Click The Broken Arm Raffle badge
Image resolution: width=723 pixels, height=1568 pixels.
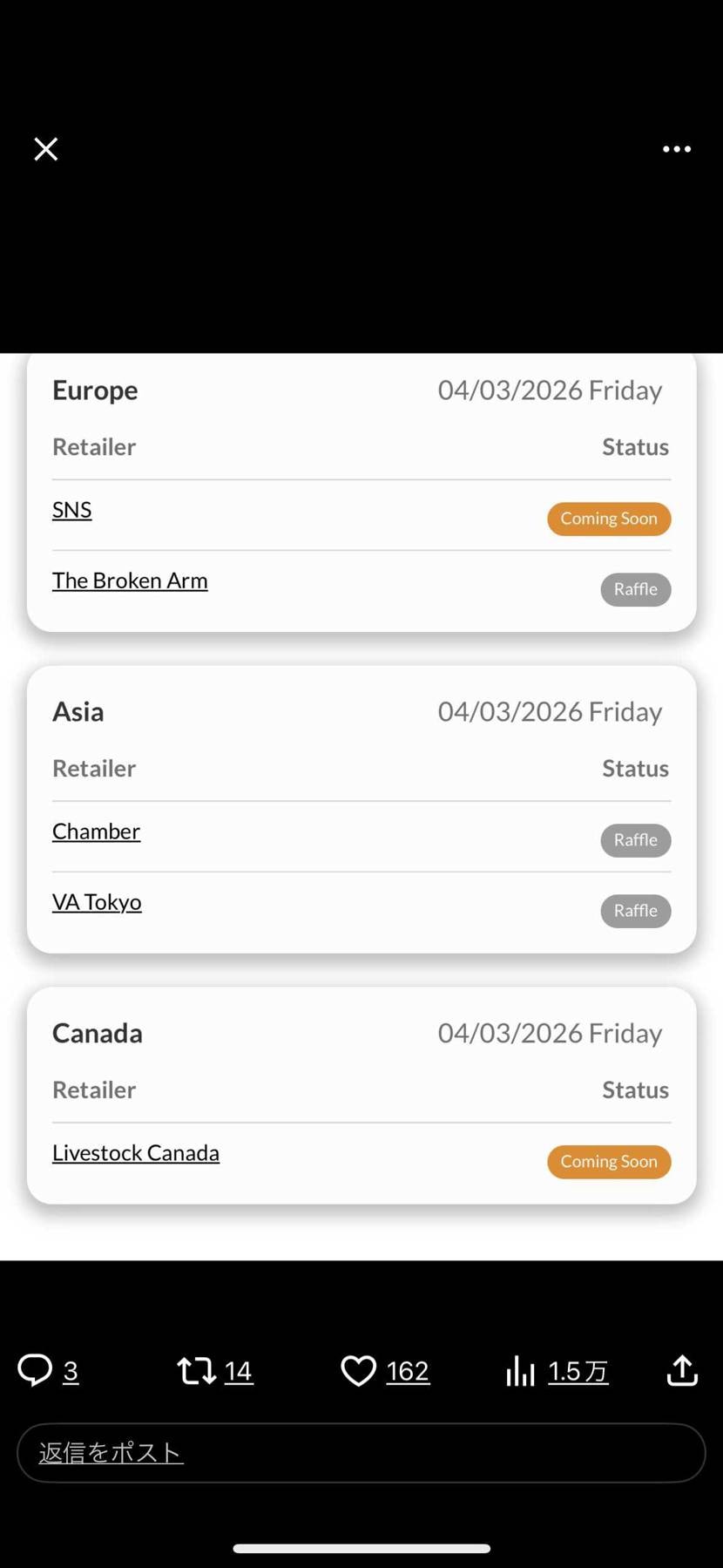pos(636,589)
